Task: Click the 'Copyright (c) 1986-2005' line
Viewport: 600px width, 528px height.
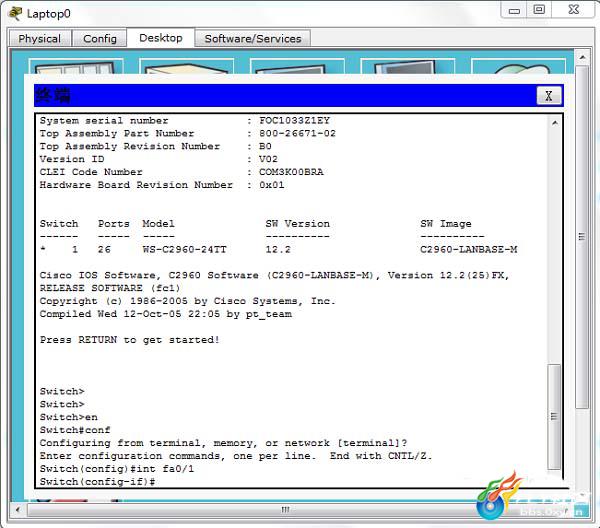Action: tap(188, 301)
